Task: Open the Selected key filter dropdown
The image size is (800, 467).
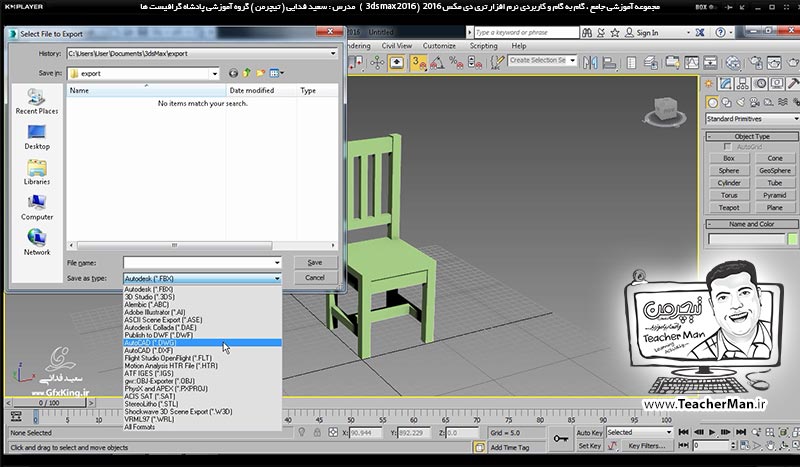Action: click(x=639, y=432)
